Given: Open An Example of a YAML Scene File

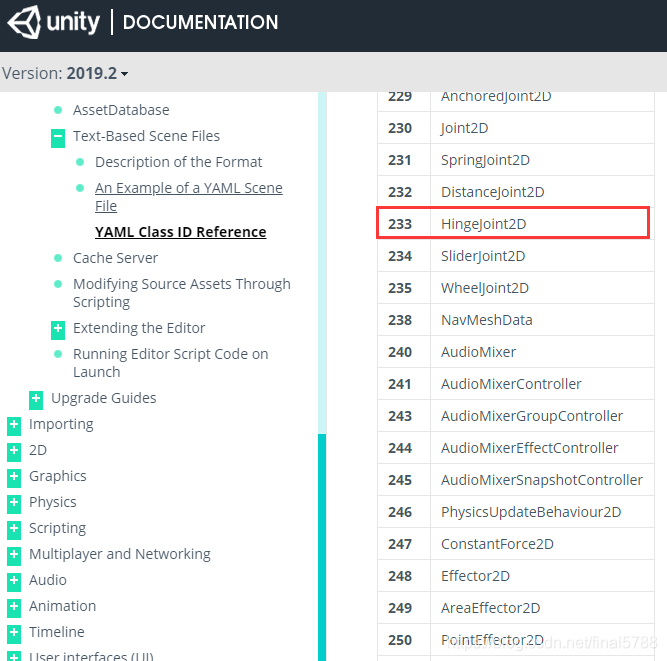Looking at the screenshot, I should pos(188,197).
